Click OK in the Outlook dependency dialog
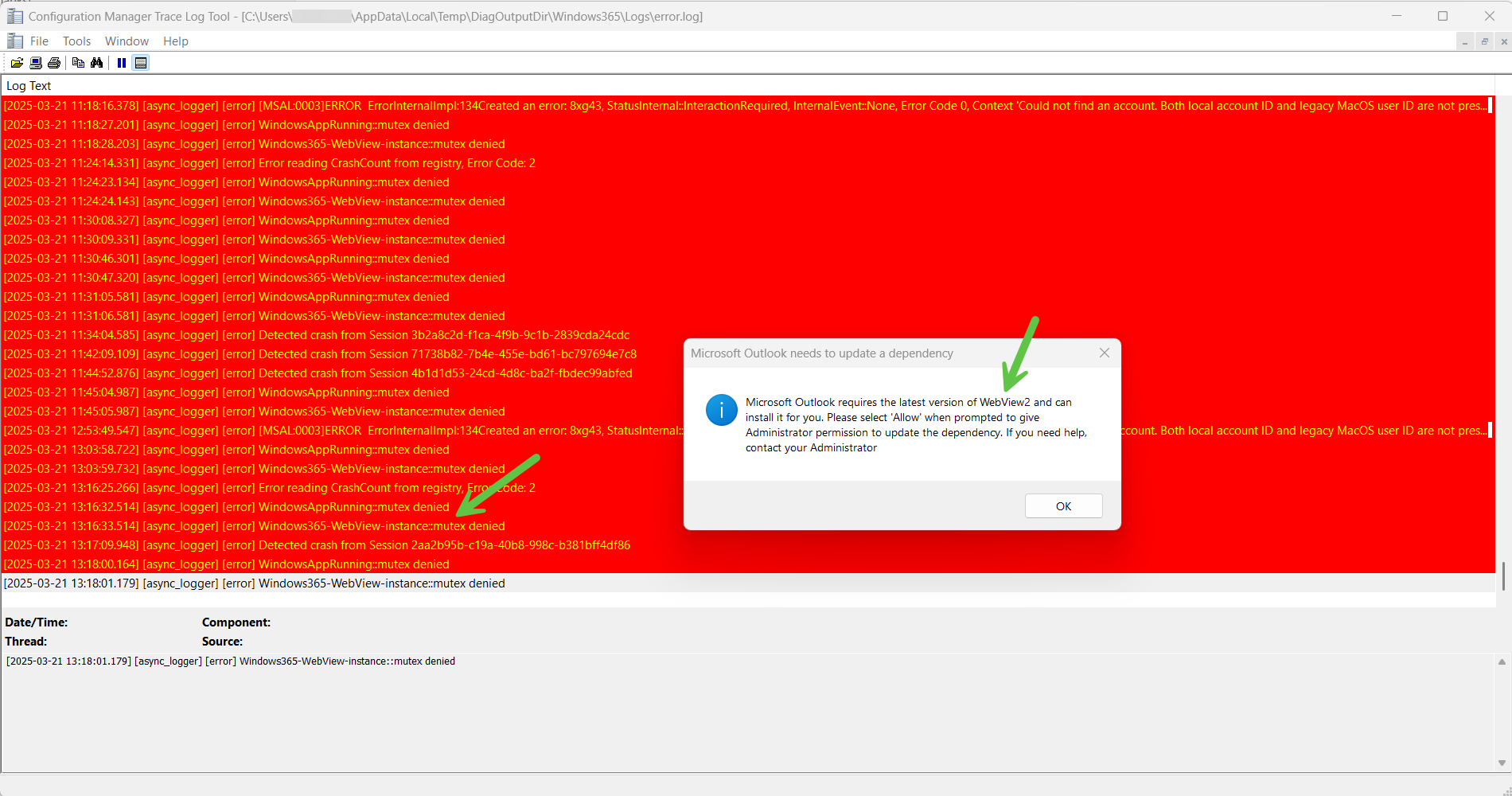Screen dimensions: 1512x796 [1064, 506]
